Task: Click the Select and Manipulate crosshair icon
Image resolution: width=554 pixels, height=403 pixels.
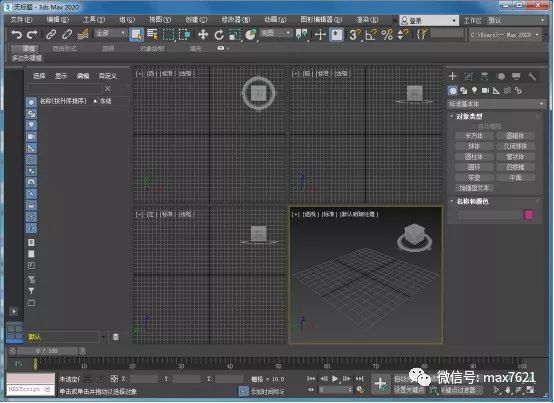Action: point(320,34)
